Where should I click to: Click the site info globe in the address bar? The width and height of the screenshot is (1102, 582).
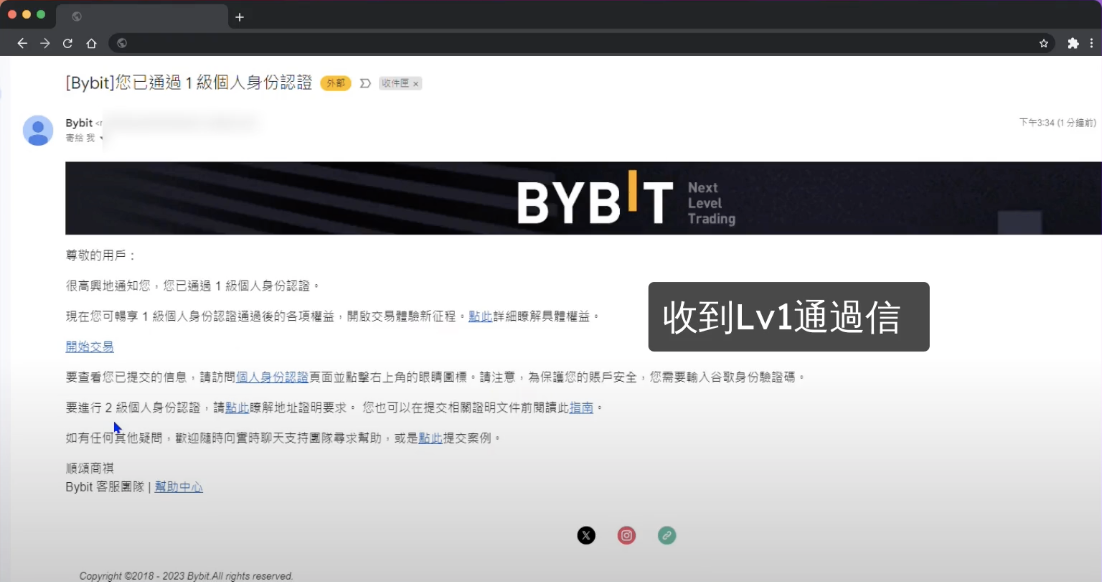(122, 44)
